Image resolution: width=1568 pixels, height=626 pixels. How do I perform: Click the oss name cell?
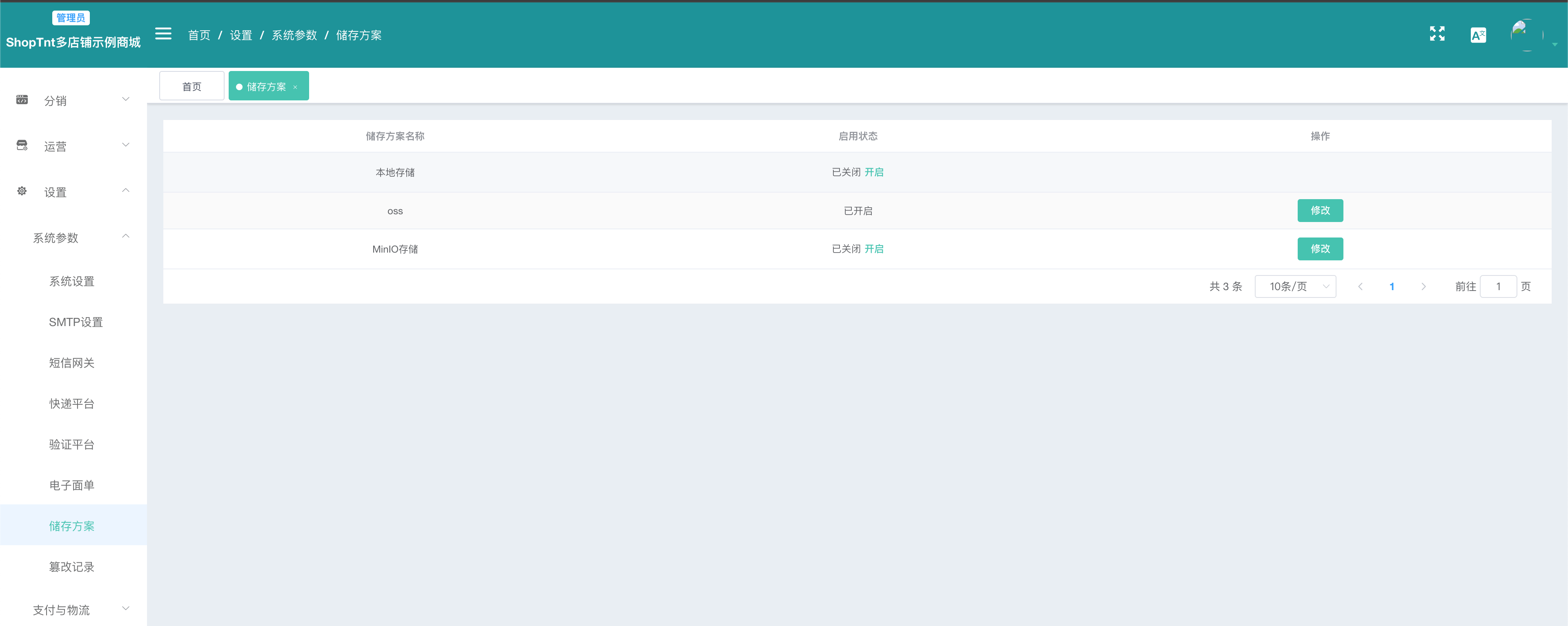395,211
